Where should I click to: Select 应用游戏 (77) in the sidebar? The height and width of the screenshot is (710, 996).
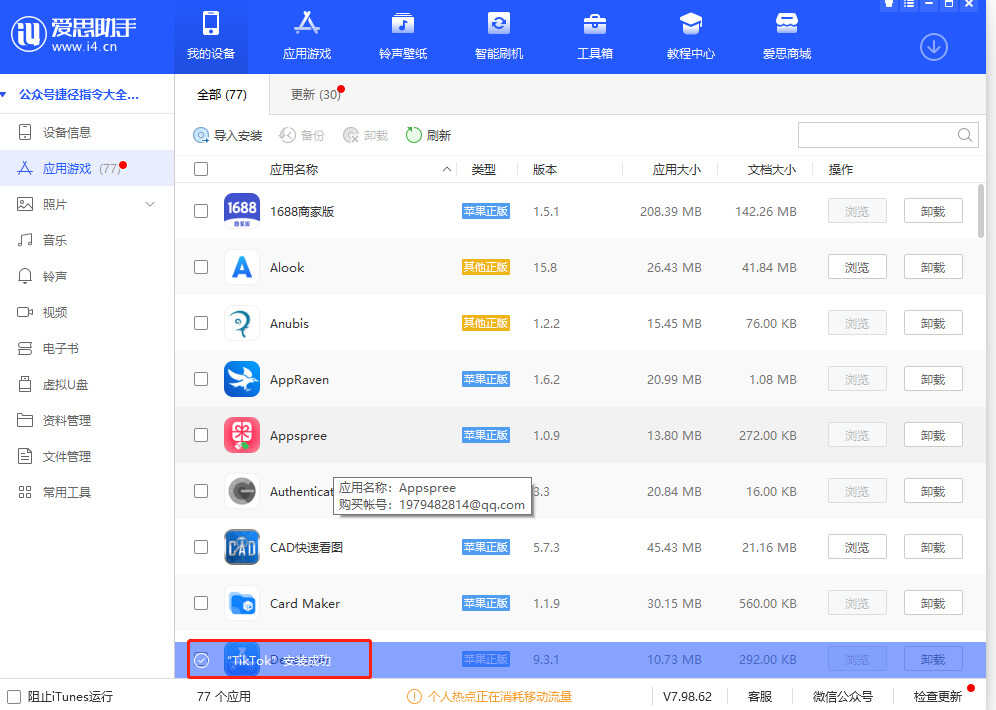(87, 168)
